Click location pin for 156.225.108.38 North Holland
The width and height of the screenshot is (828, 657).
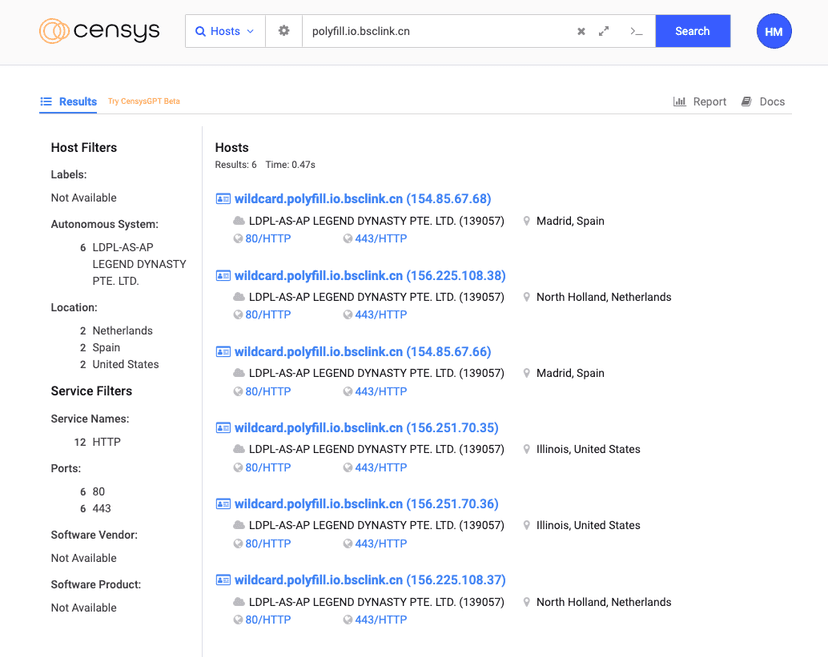pos(526,297)
